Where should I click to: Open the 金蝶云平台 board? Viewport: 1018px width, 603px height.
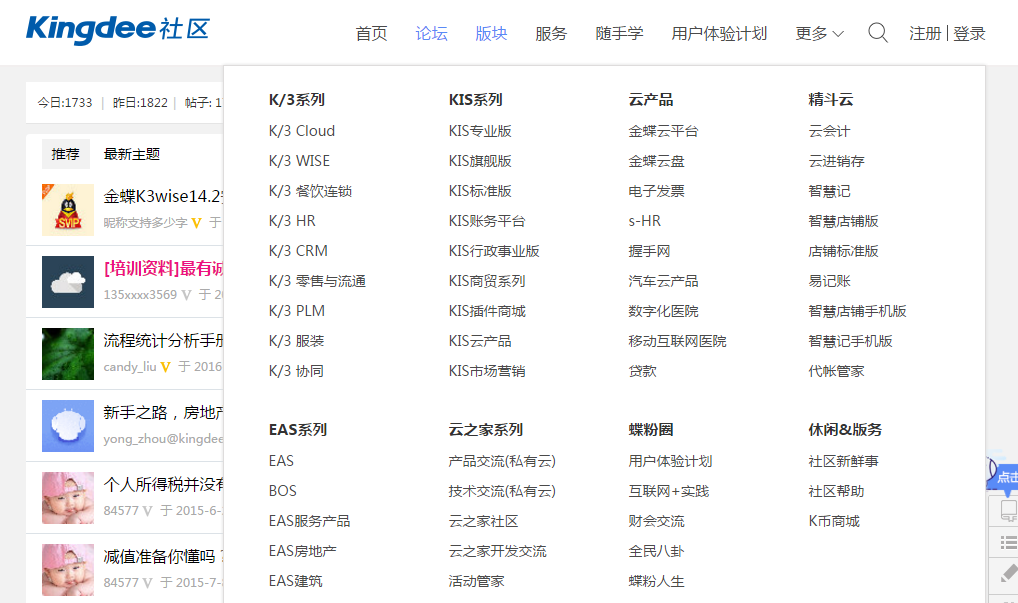664,131
